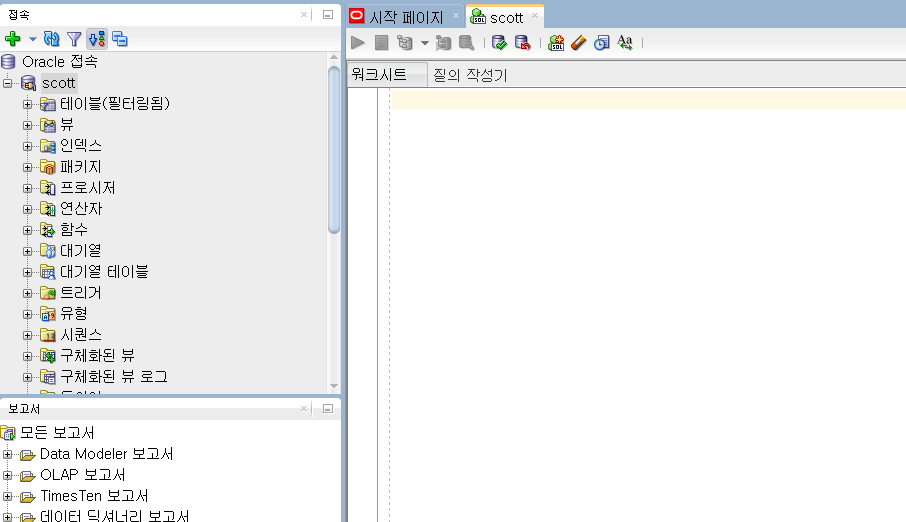Collapse all connection tree nodes icon
The image size is (906, 522).
120,39
